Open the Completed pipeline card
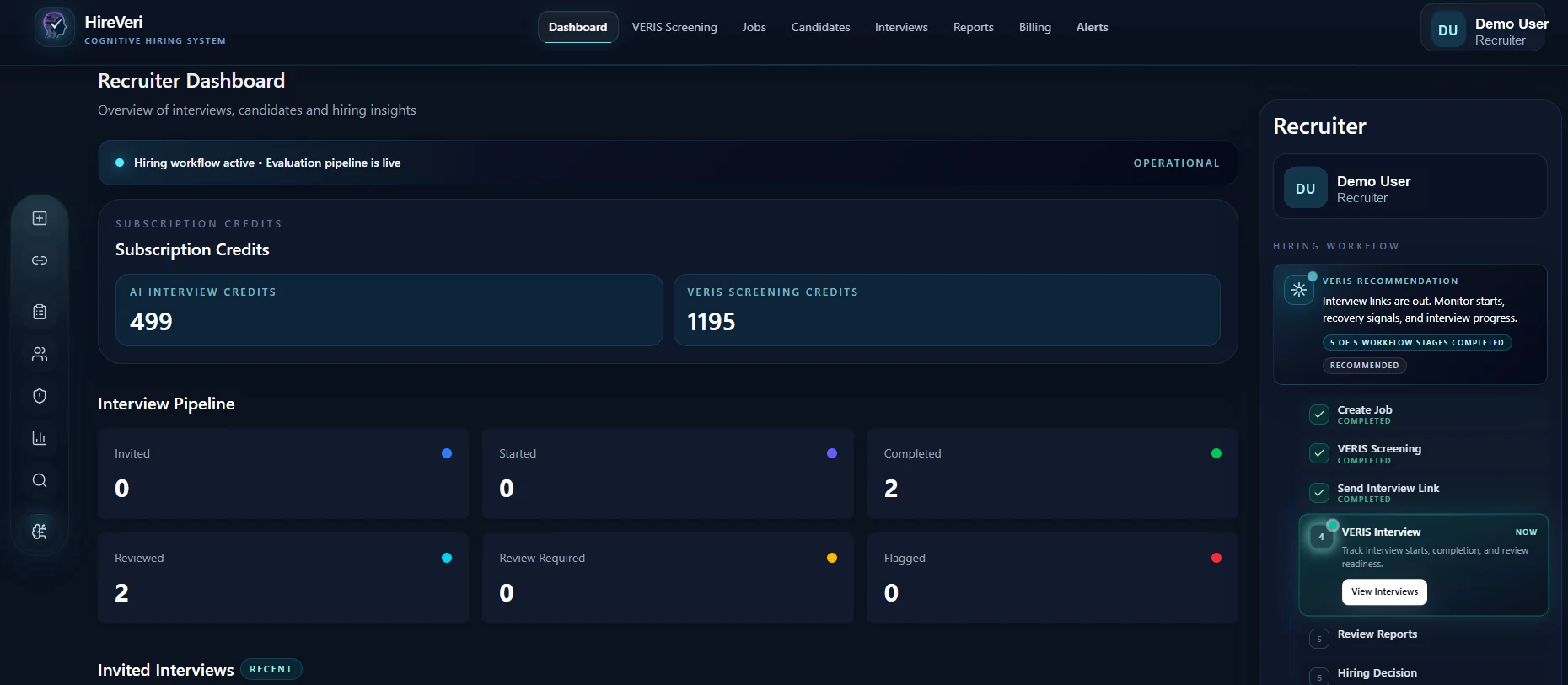Viewport: 1568px width, 685px height. tap(1052, 474)
